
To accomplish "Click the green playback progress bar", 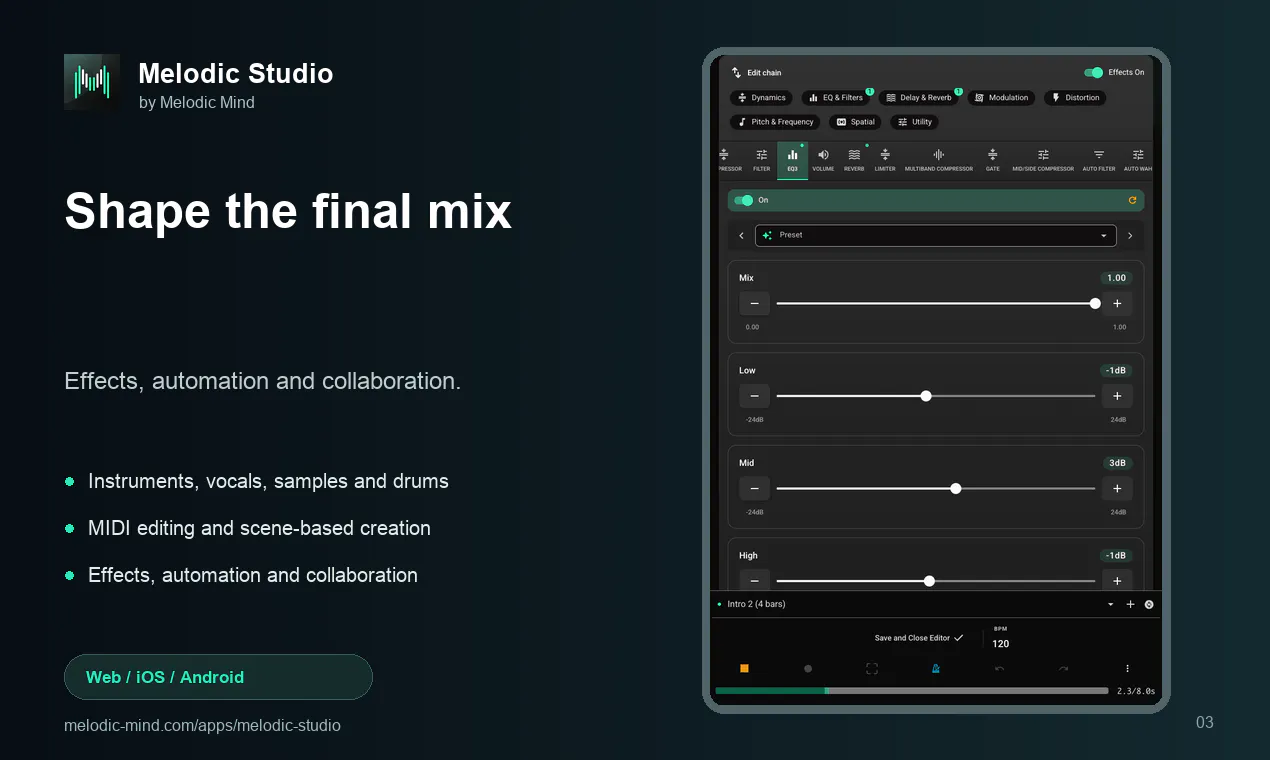I will [x=912, y=691].
